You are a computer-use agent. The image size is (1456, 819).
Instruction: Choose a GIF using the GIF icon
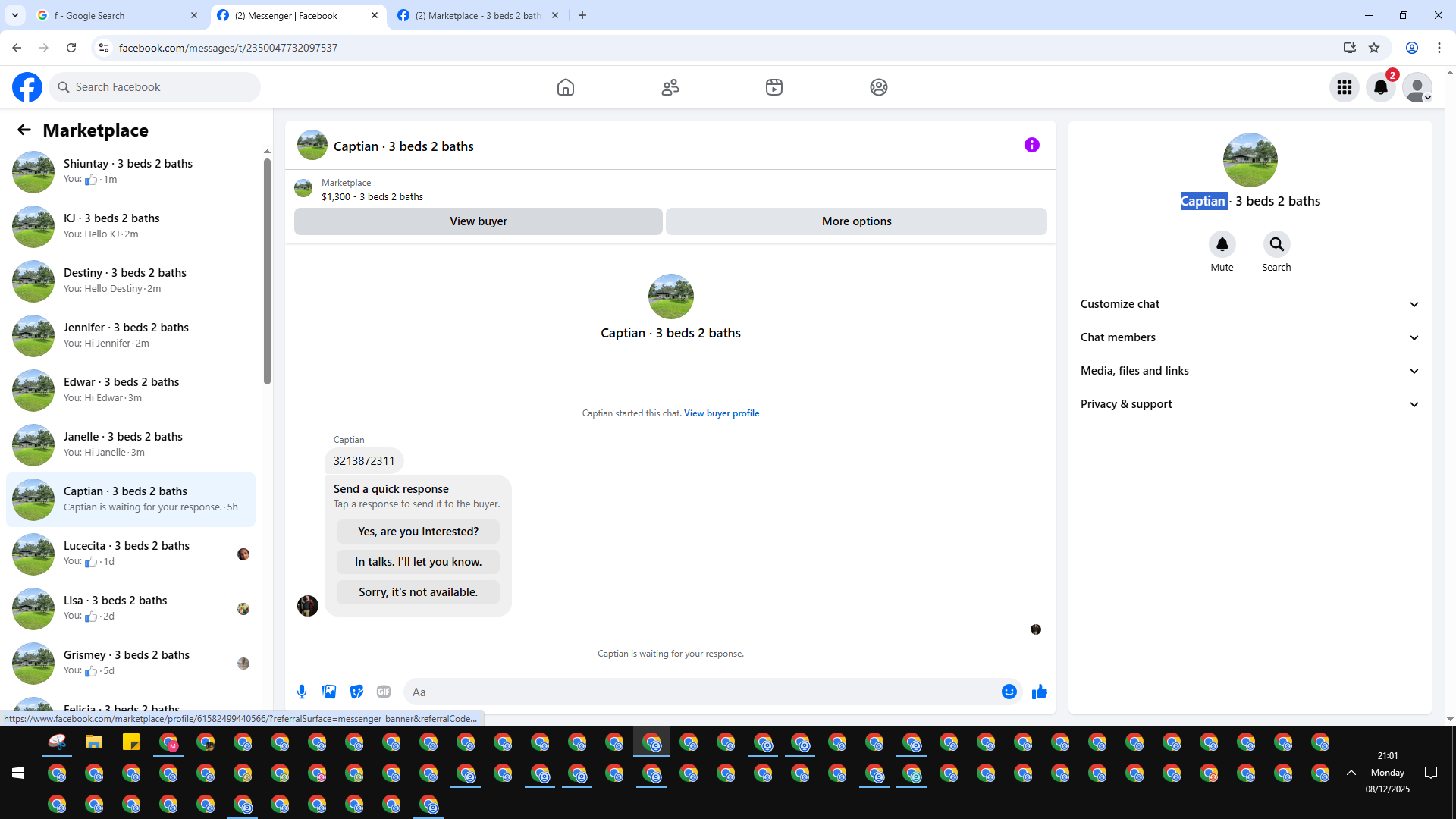pos(384,692)
